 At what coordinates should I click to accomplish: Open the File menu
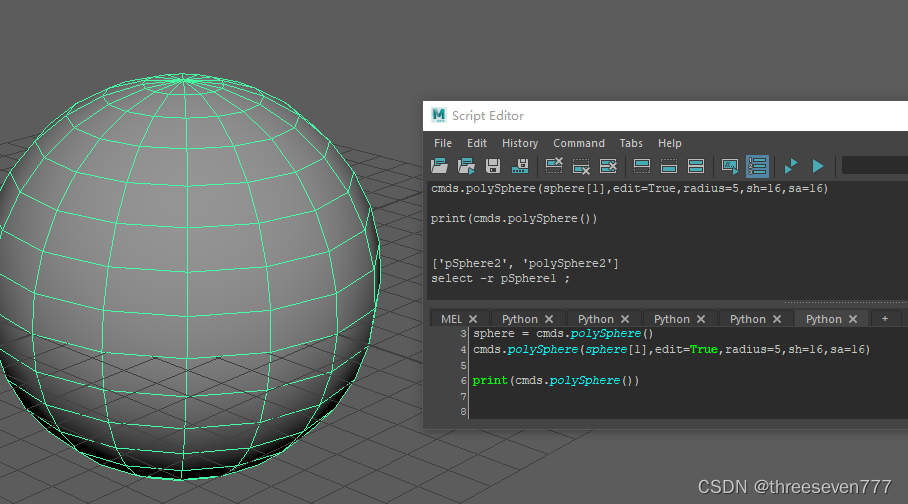(x=443, y=143)
